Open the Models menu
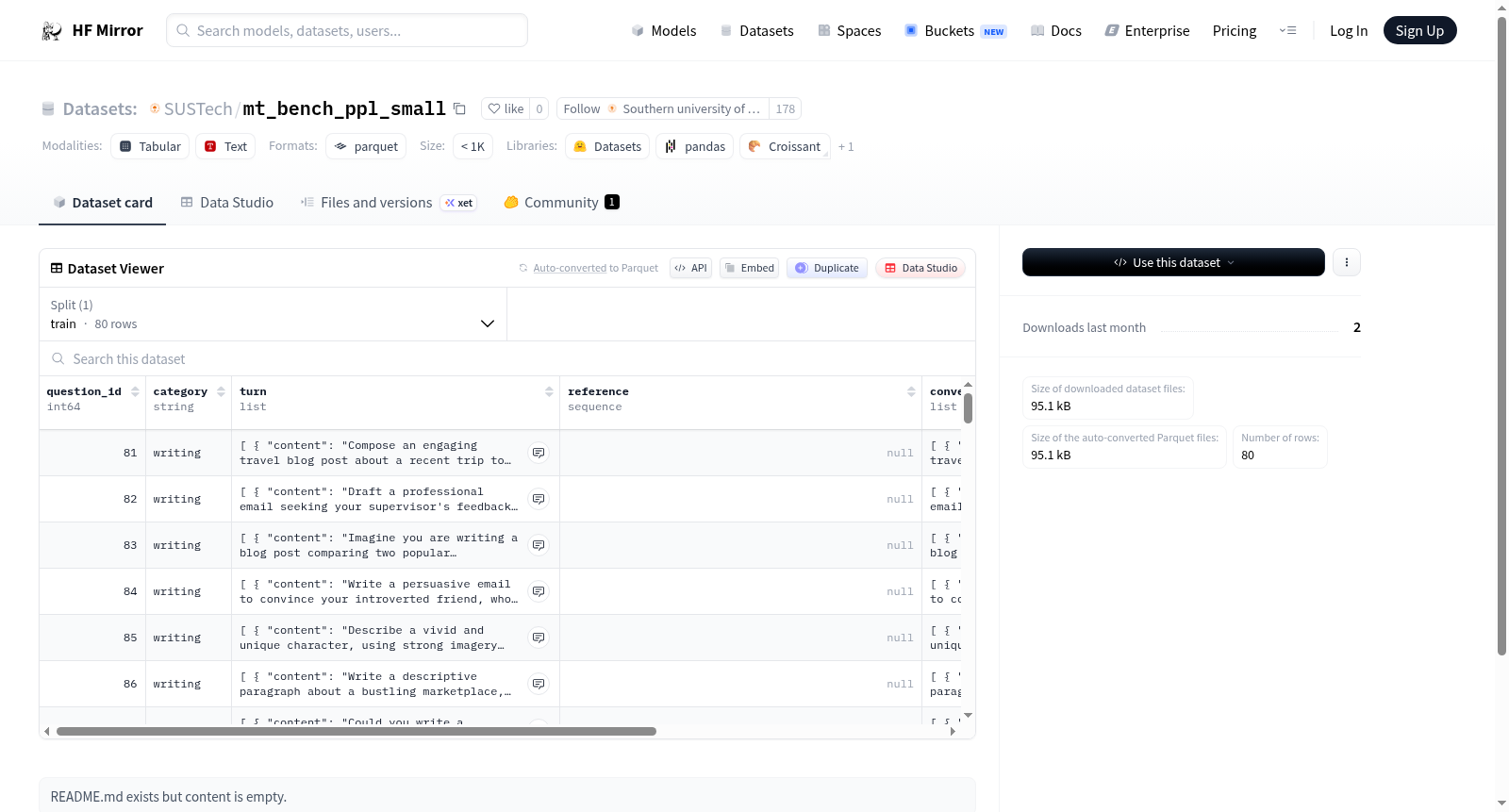This screenshot has width=1509, height=812. (664, 31)
